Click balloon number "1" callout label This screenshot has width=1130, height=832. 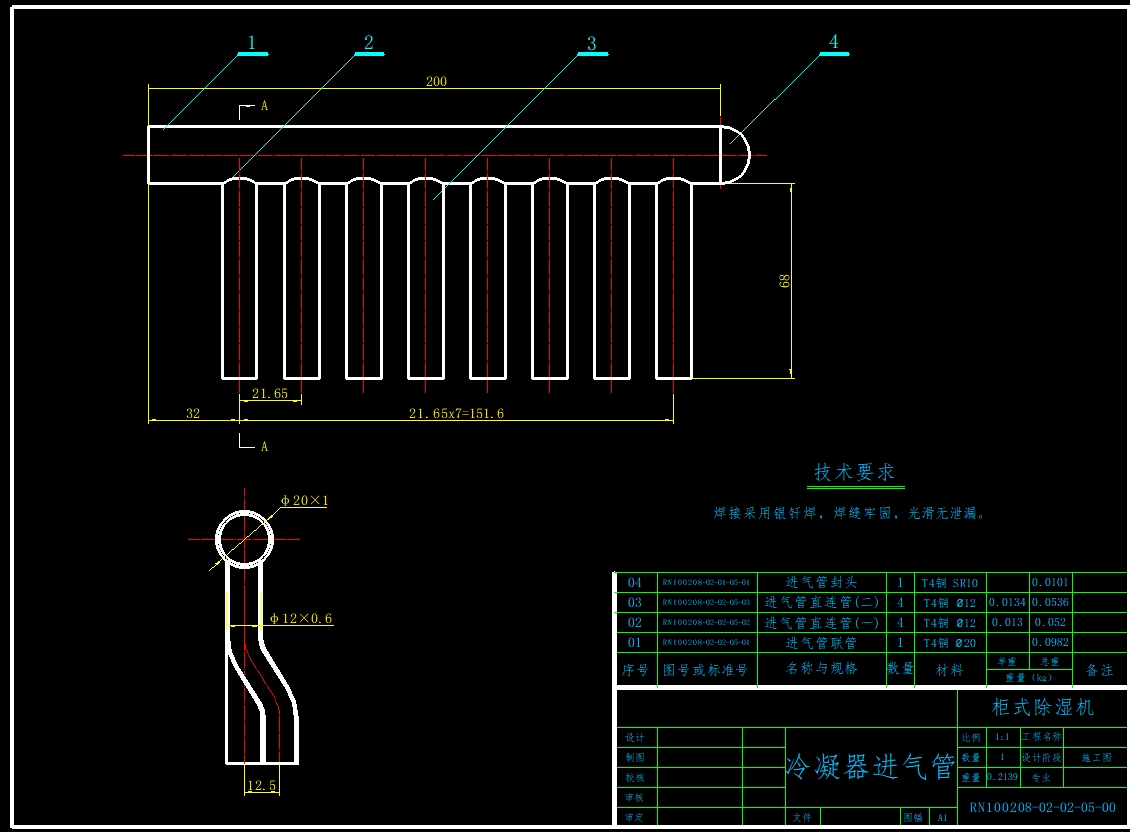[252, 43]
